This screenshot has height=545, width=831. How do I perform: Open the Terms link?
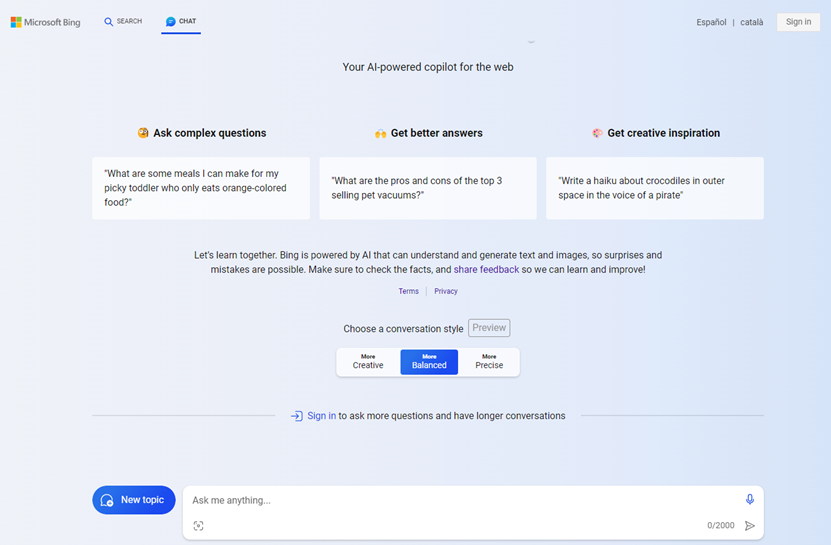(x=408, y=291)
